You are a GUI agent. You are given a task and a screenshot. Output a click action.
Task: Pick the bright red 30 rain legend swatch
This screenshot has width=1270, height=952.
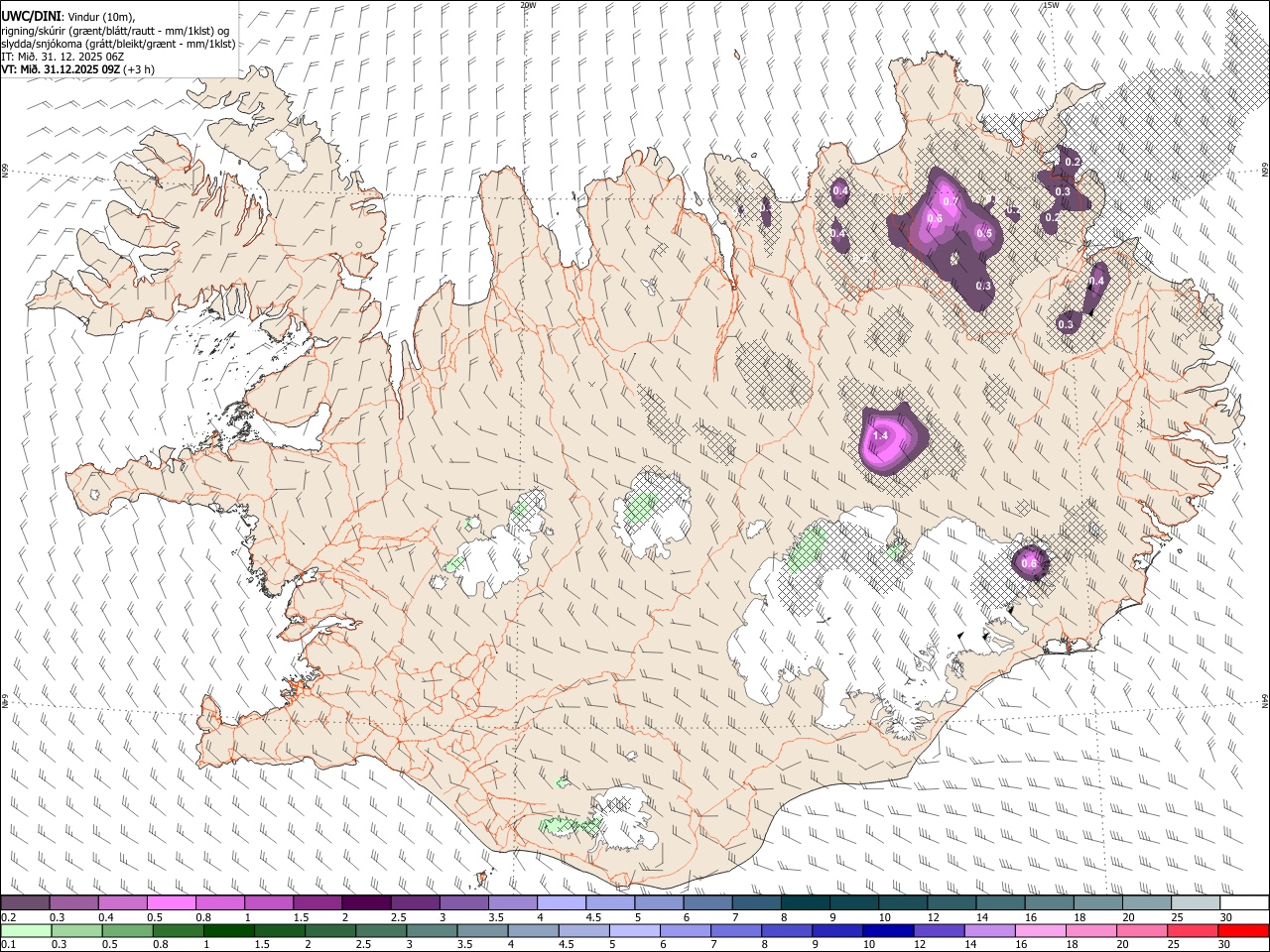pyautogui.click(x=1243, y=930)
